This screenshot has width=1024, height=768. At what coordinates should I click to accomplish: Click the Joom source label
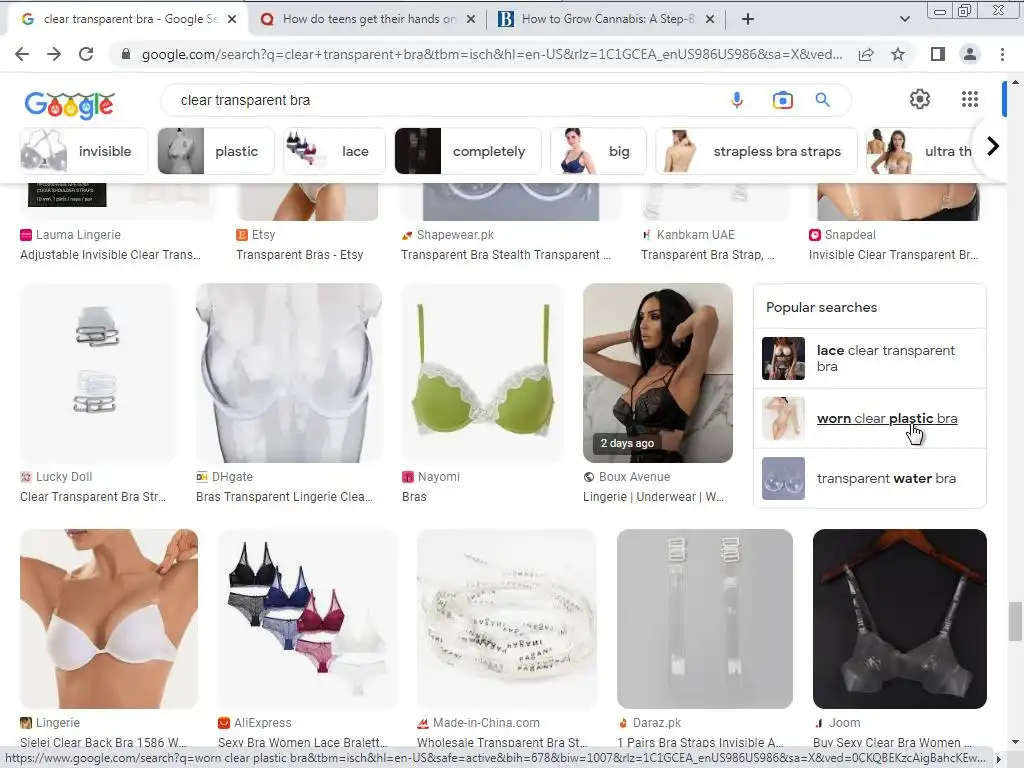point(844,723)
